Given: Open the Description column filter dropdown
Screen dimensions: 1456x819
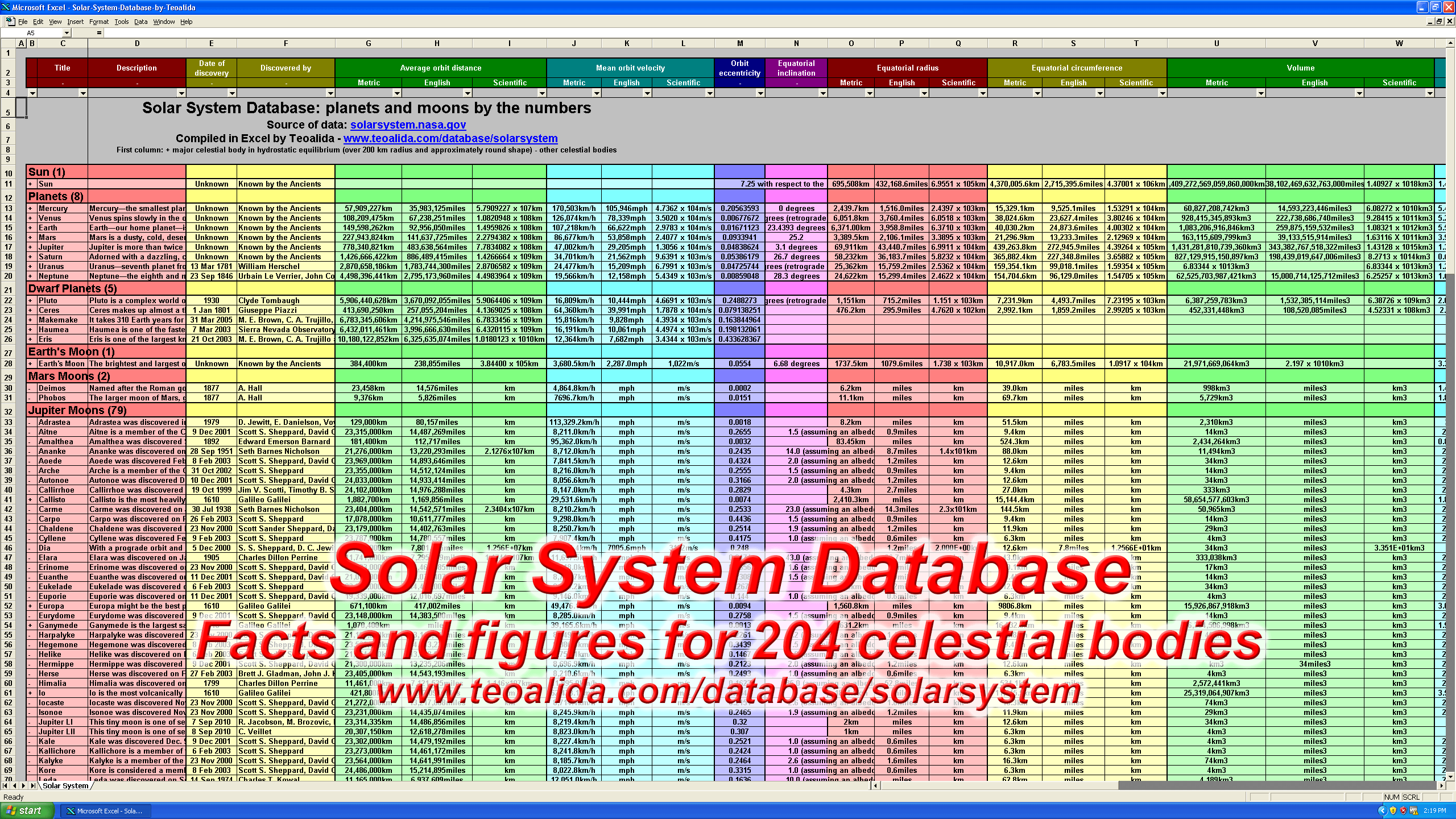Looking at the screenshot, I should (181, 93).
